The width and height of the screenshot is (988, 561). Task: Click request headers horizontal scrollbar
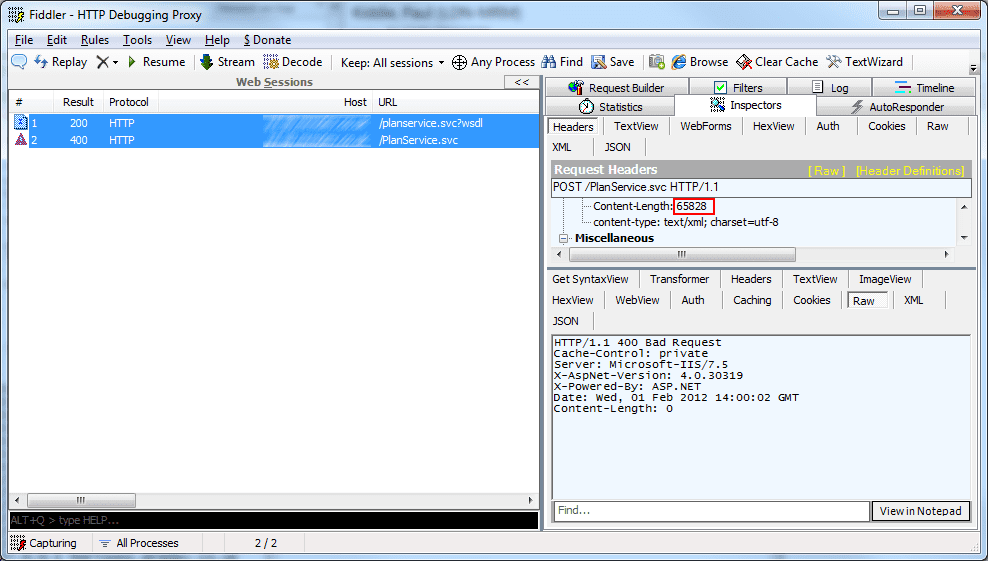[682, 254]
